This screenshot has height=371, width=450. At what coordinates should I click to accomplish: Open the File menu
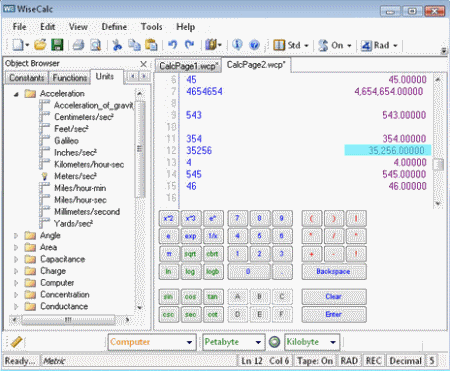pyautogui.click(x=19, y=27)
